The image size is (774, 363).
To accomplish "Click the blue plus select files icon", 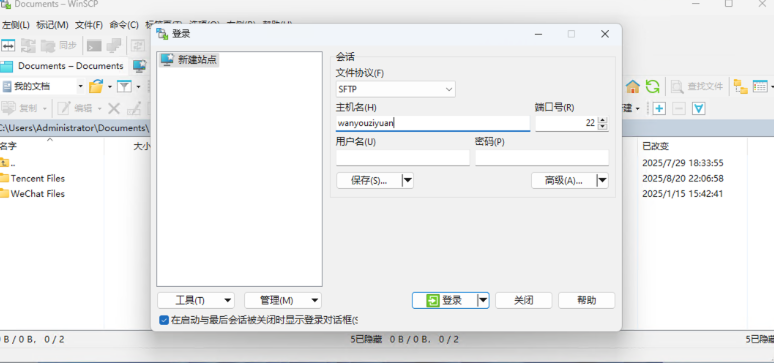I will click(x=659, y=108).
